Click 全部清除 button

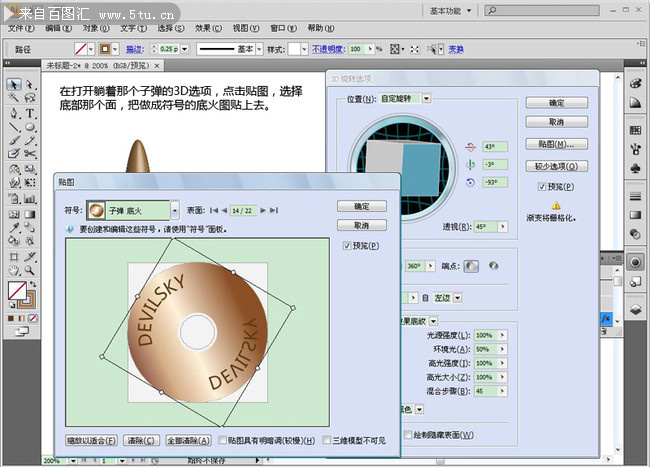coord(187,440)
